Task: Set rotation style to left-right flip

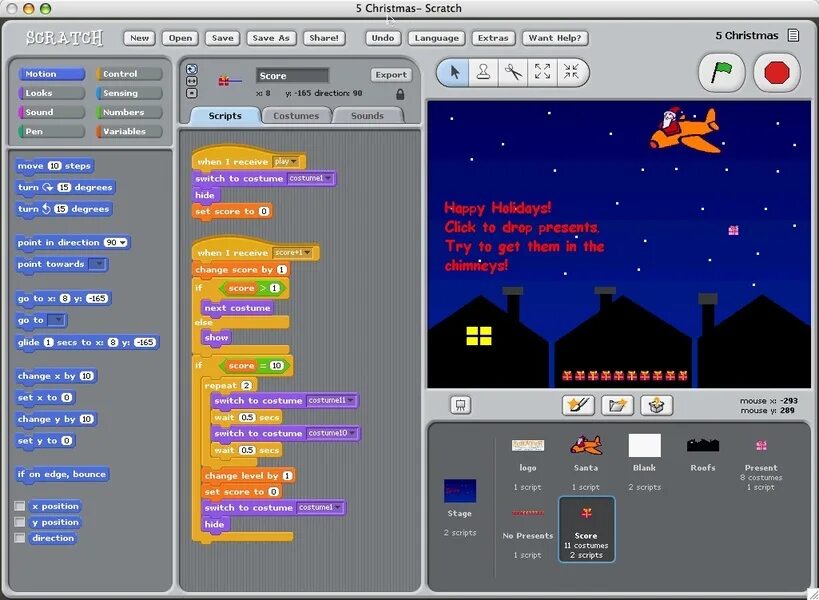Action: coord(192,81)
